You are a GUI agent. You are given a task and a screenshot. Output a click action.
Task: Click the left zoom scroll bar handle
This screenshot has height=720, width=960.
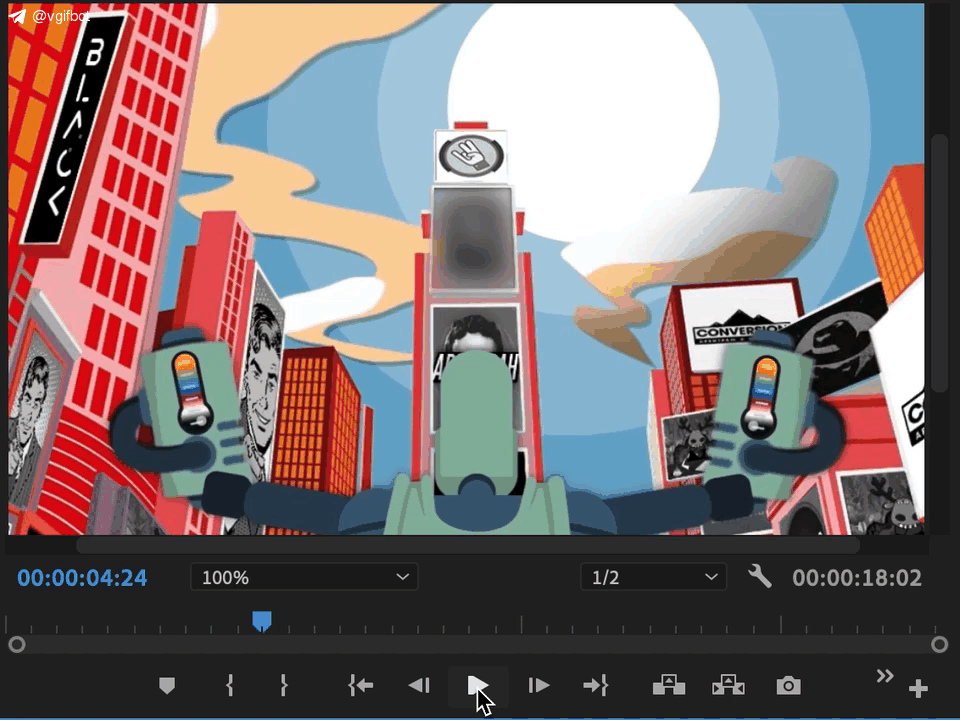(x=17, y=644)
